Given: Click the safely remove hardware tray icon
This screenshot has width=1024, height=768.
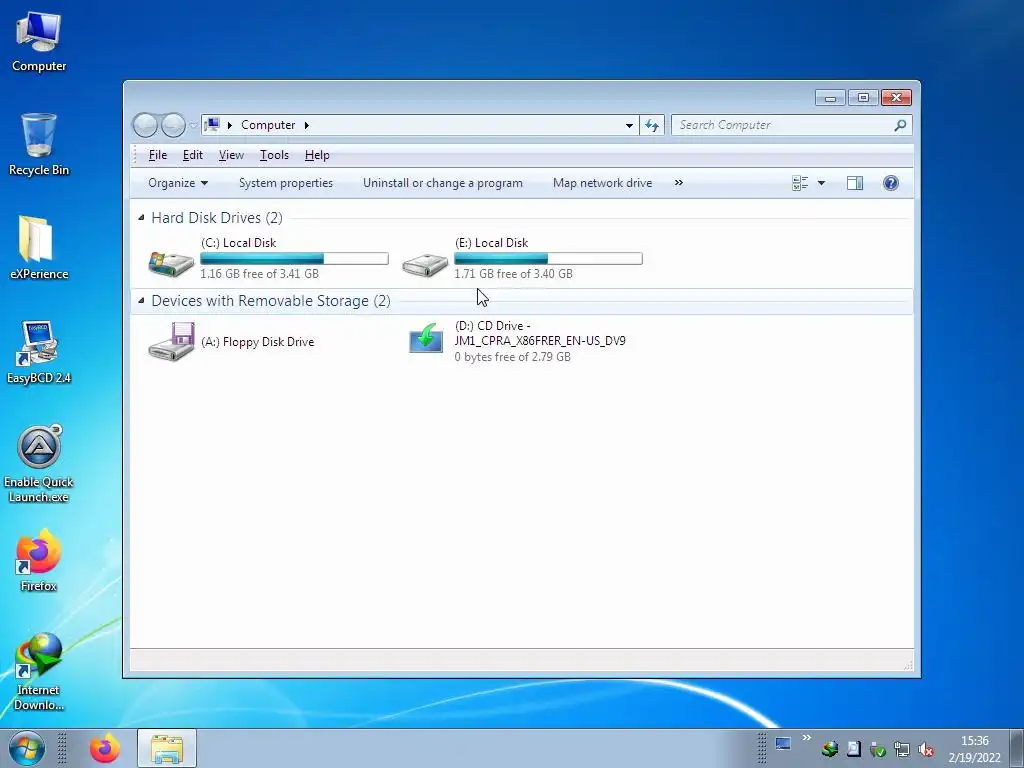Looking at the screenshot, I should (x=878, y=749).
